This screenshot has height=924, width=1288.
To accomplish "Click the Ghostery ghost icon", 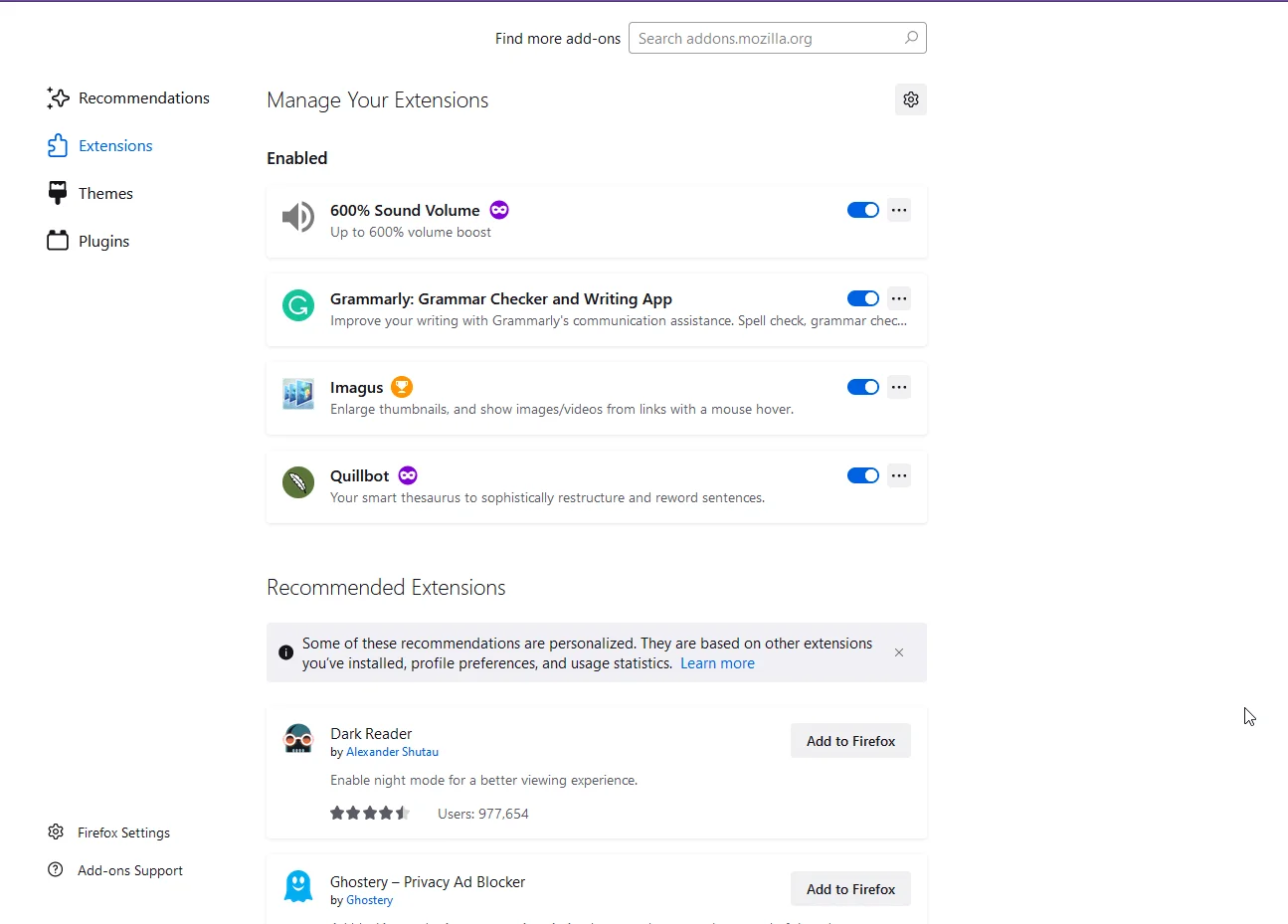I will 298,886.
